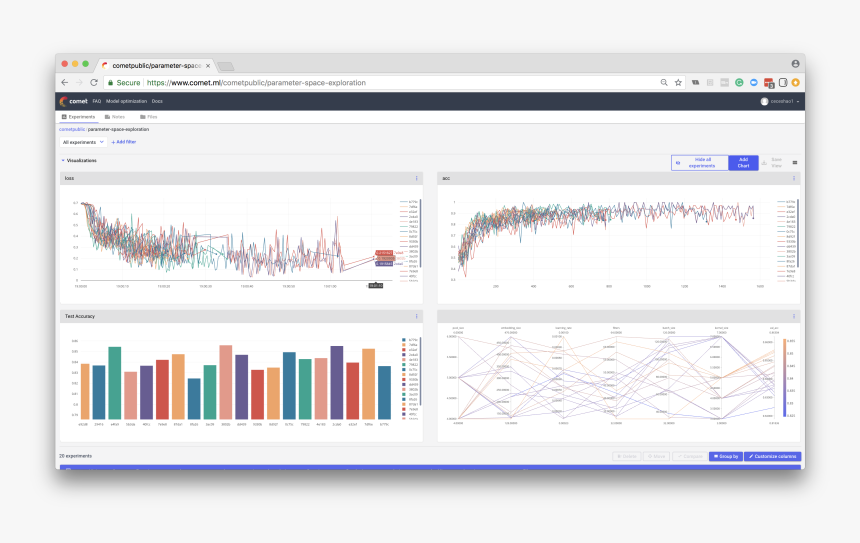This screenshot has width=860, height=543.
Task: Click the Add Chart button
Action: click(743, 162)
